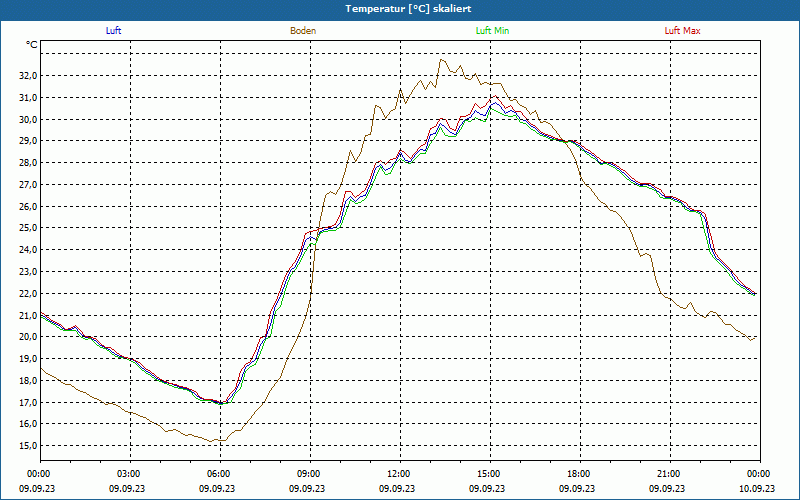Click the 23,0 y-axis value

click(x=27, y=272)
